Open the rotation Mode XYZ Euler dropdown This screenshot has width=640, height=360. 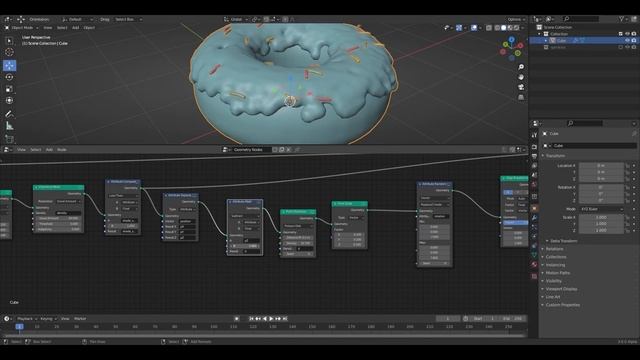(602, 209)
